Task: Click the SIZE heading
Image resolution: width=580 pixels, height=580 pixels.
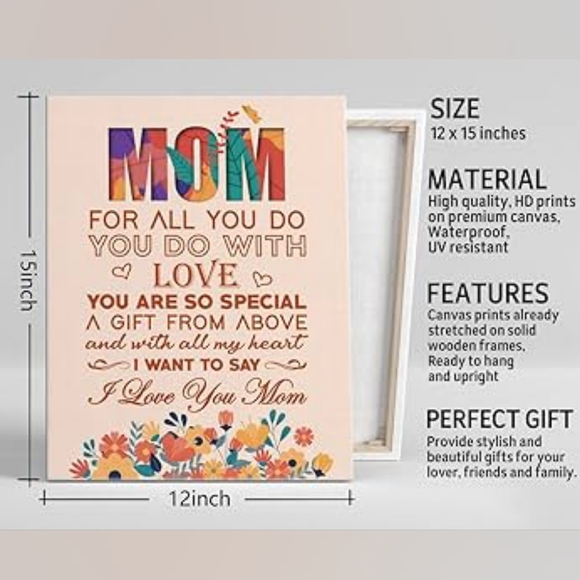Action: tap(455, 108)
